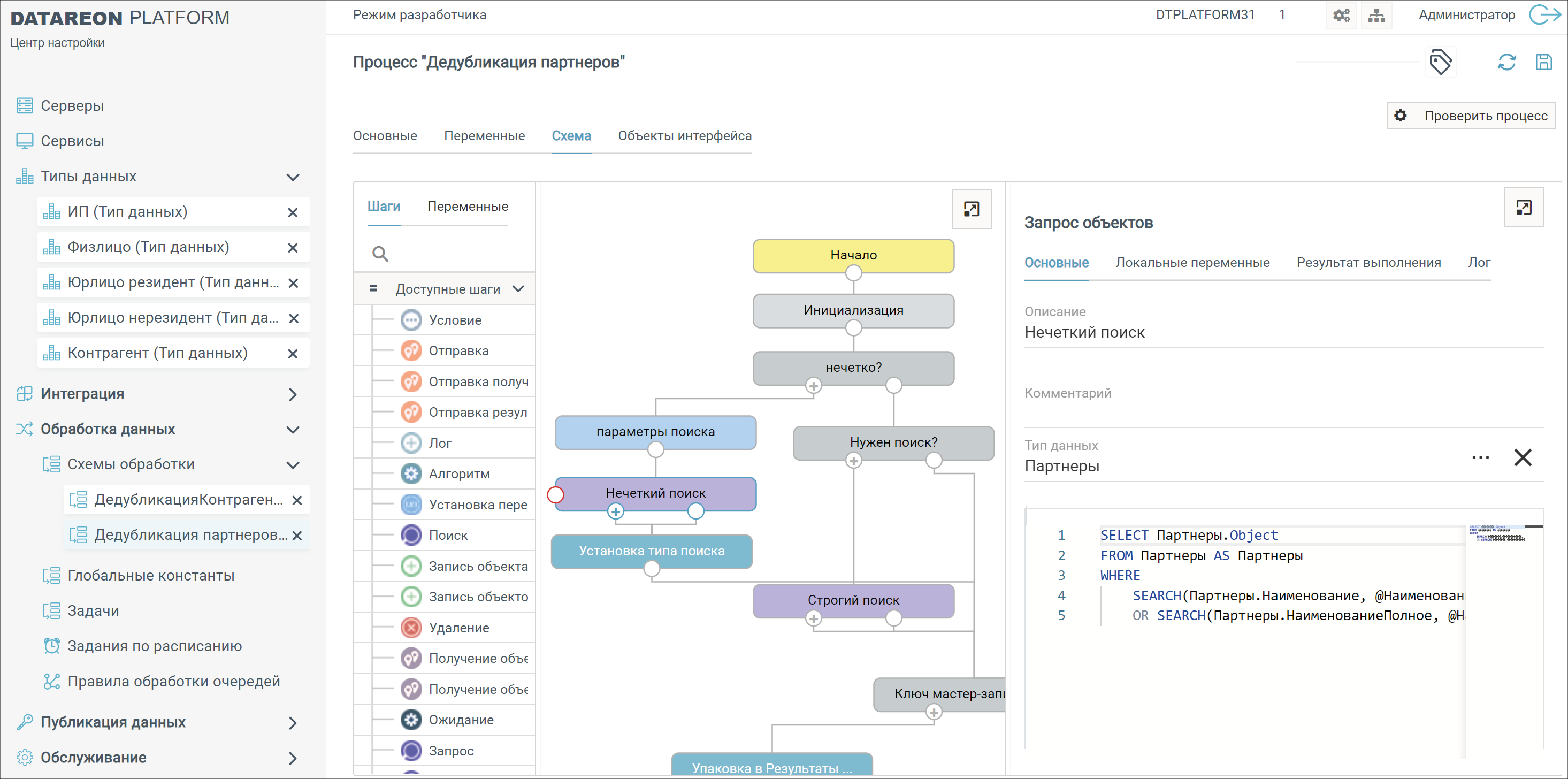The height and width of the screenshot is (779, 1568).
Task: Click the logout arrow icon
Action: pyautogui.click(x=1544, y=14)
